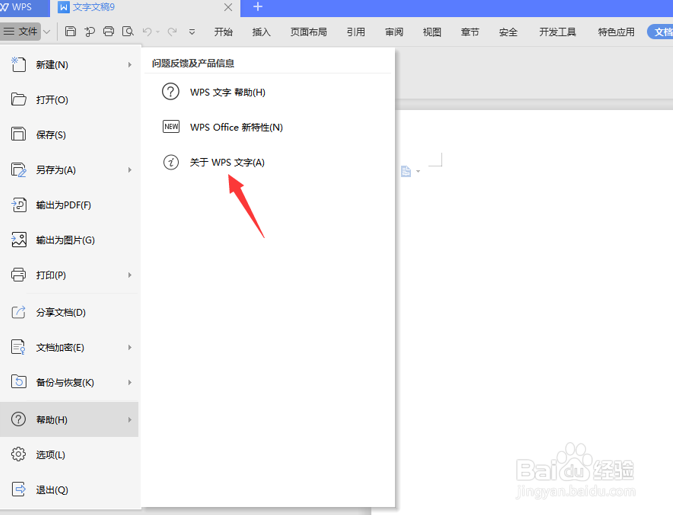The width and height of the screenshot is (673, 515).
Task: Expand the 文档加密(E) submenu arrow
Action: (130, 347)
